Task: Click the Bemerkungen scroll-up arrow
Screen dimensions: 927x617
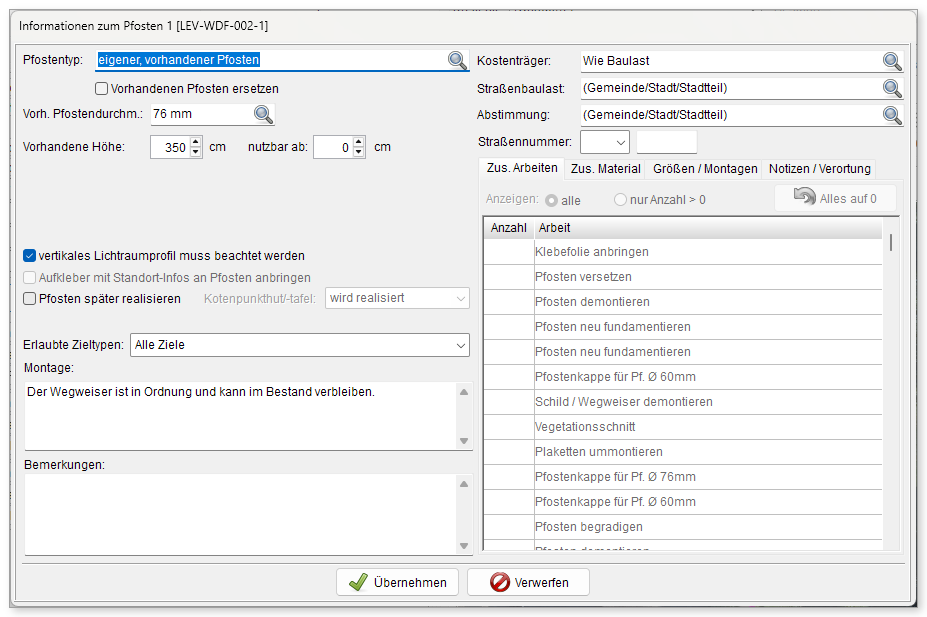Action: (x=464, y=484)
